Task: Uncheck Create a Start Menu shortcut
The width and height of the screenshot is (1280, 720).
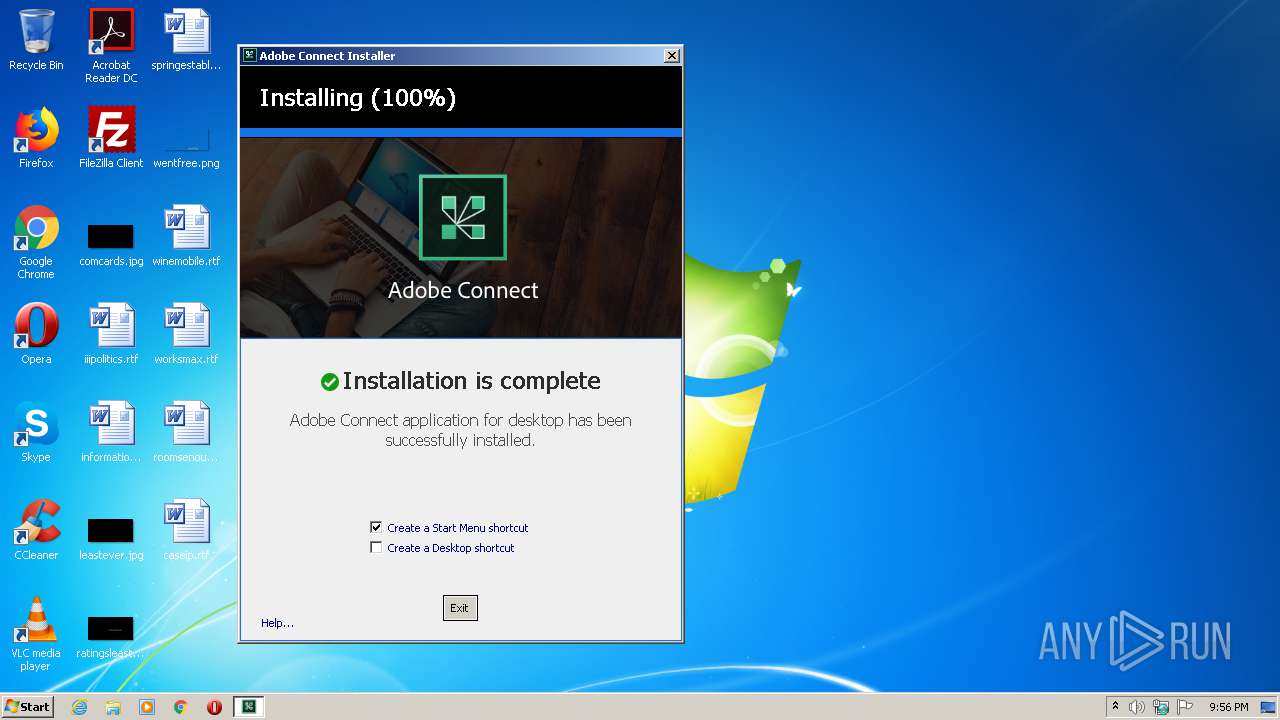Action: point(376,527)
